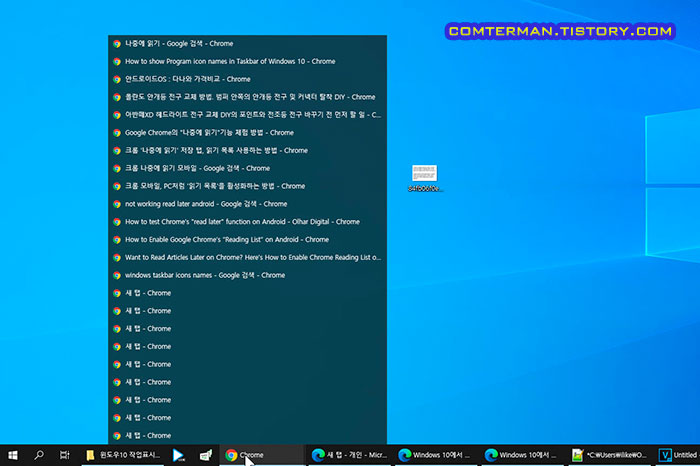
Task: Open '안드로이드OS : 다나와 가격비교' Chrome window
Action: coord(247,79)
